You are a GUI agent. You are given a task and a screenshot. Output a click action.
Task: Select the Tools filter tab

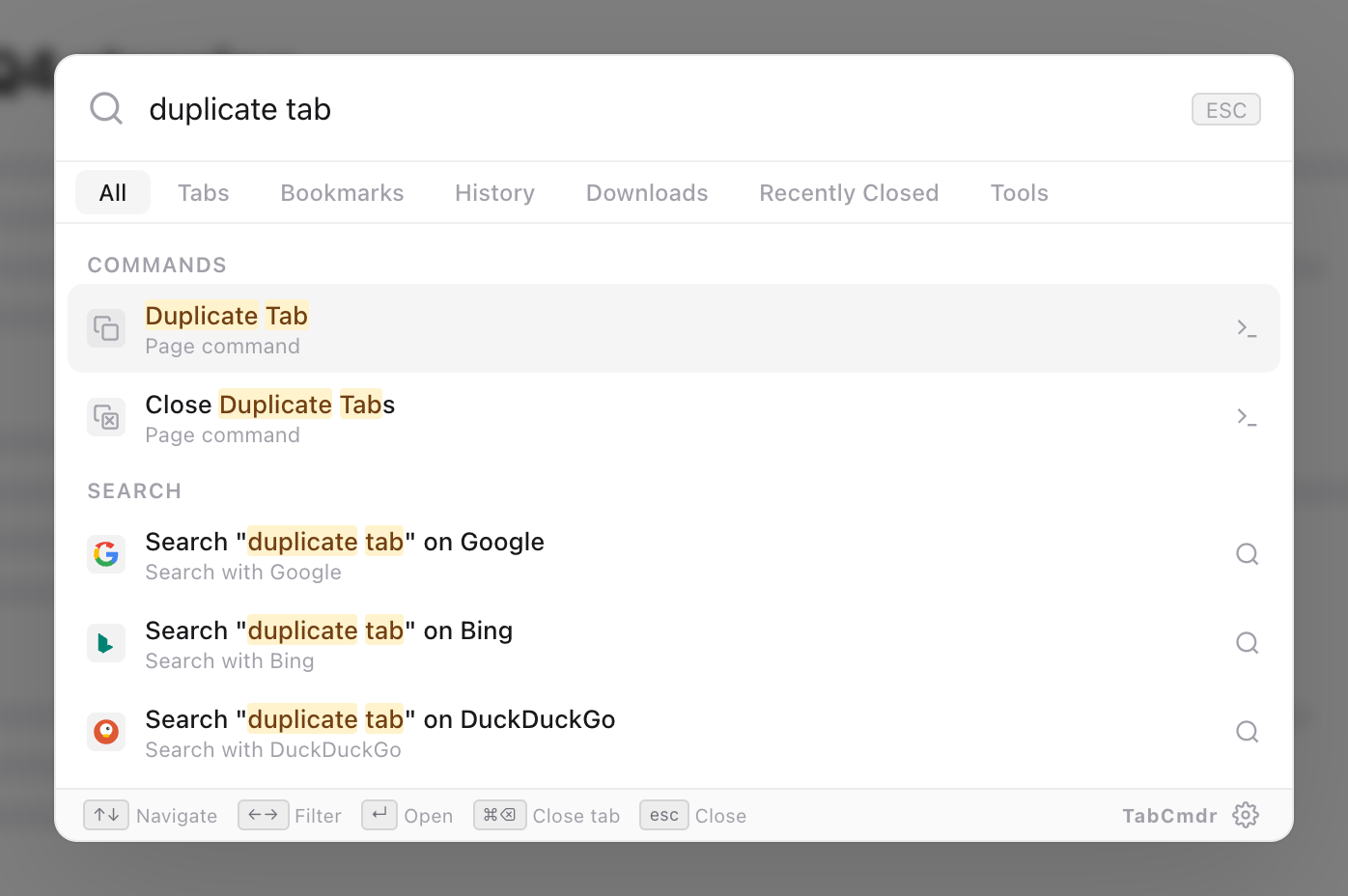(1019, 193)
